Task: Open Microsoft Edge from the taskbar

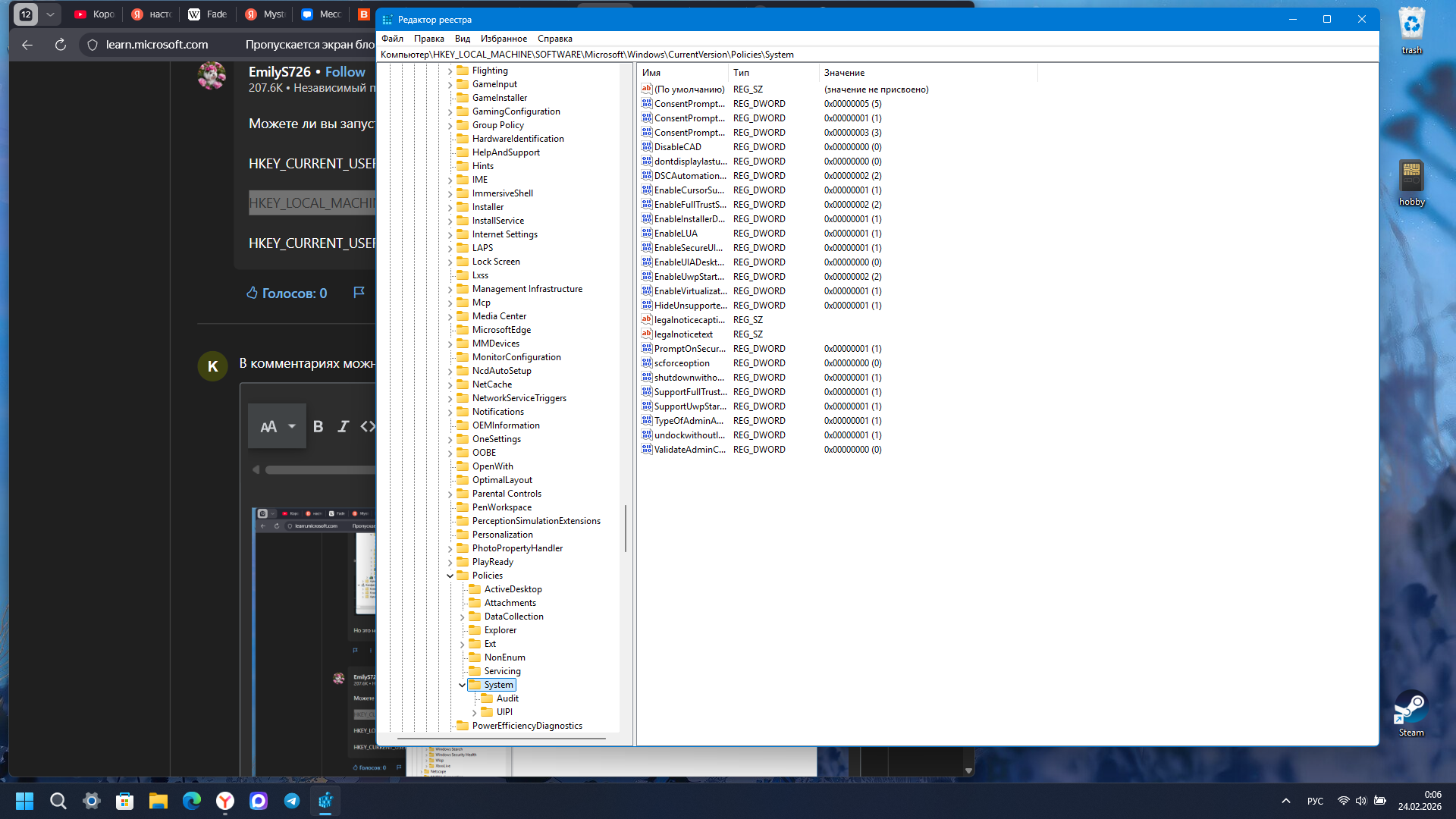Action: [x=191, y=801]
